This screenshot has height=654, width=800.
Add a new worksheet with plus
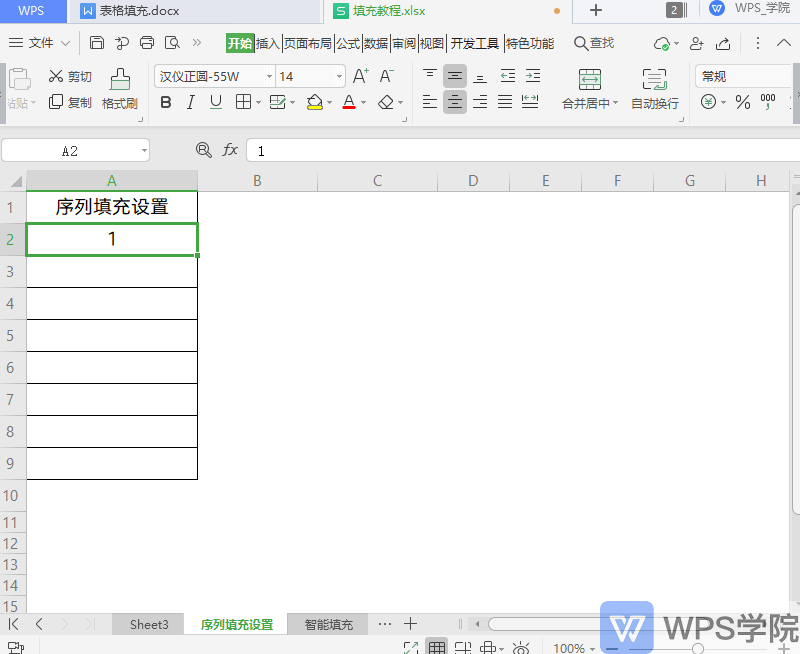coord(410,623)
